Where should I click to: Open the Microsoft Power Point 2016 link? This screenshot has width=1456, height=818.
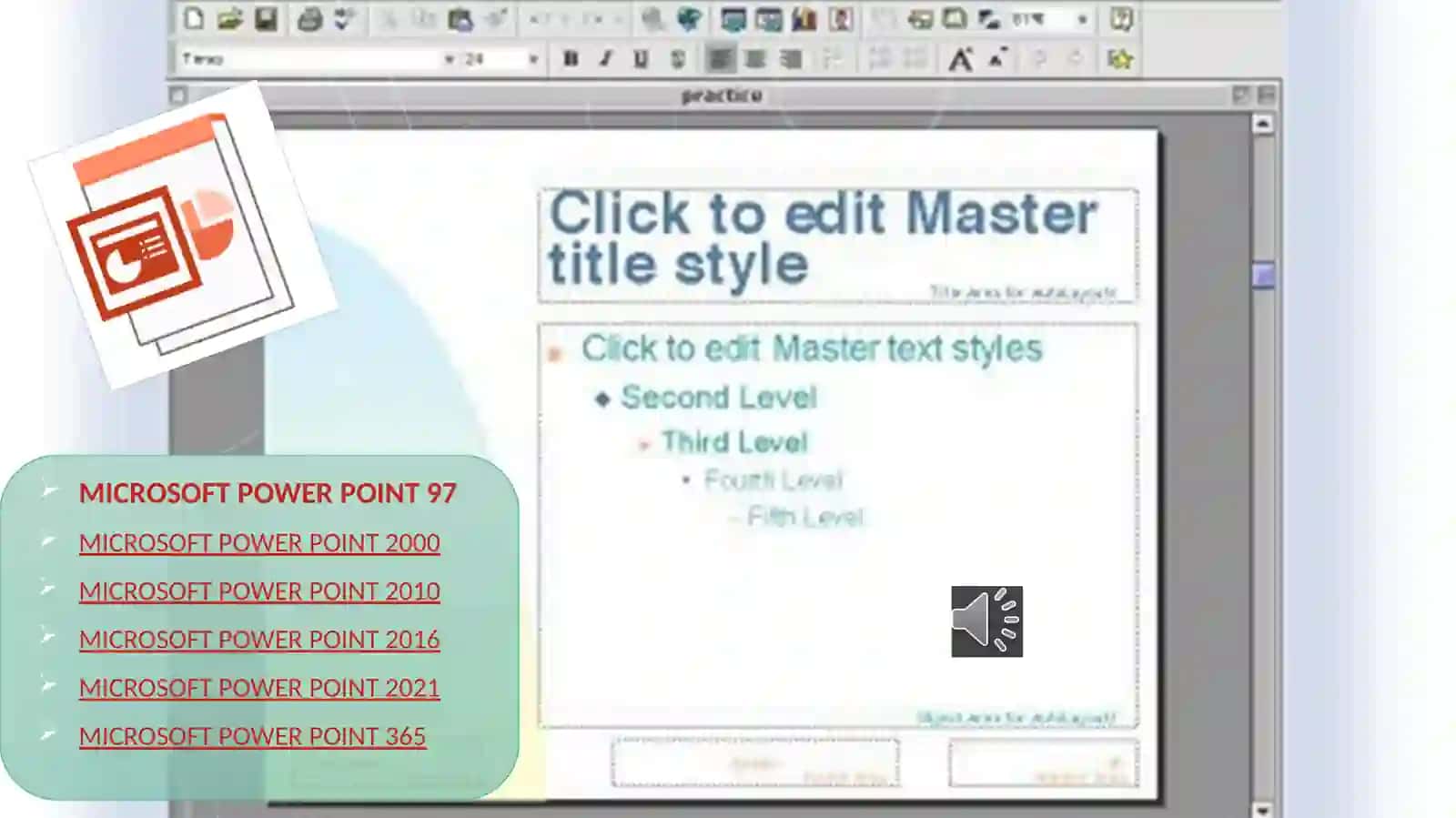pos(259,639)
